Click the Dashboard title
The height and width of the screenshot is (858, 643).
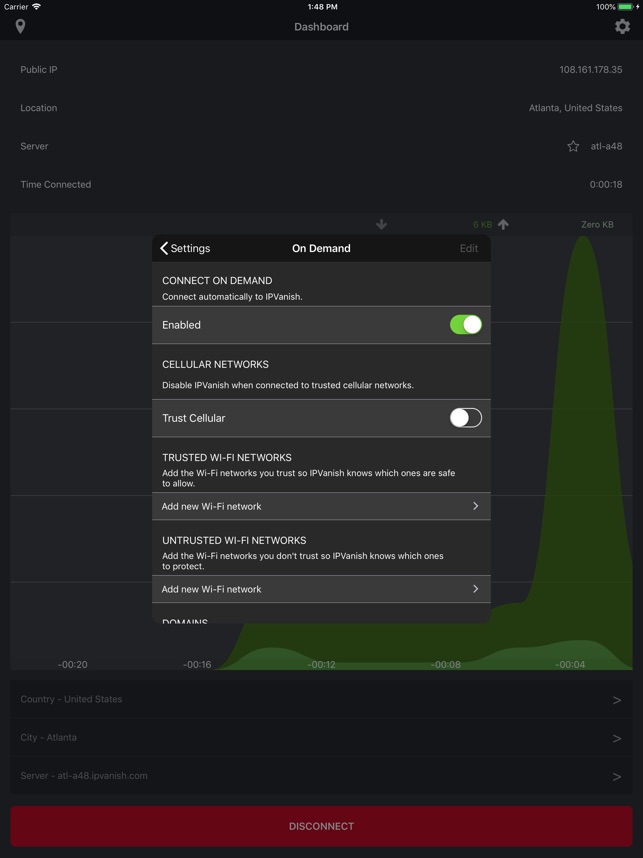tap(321, 26)
